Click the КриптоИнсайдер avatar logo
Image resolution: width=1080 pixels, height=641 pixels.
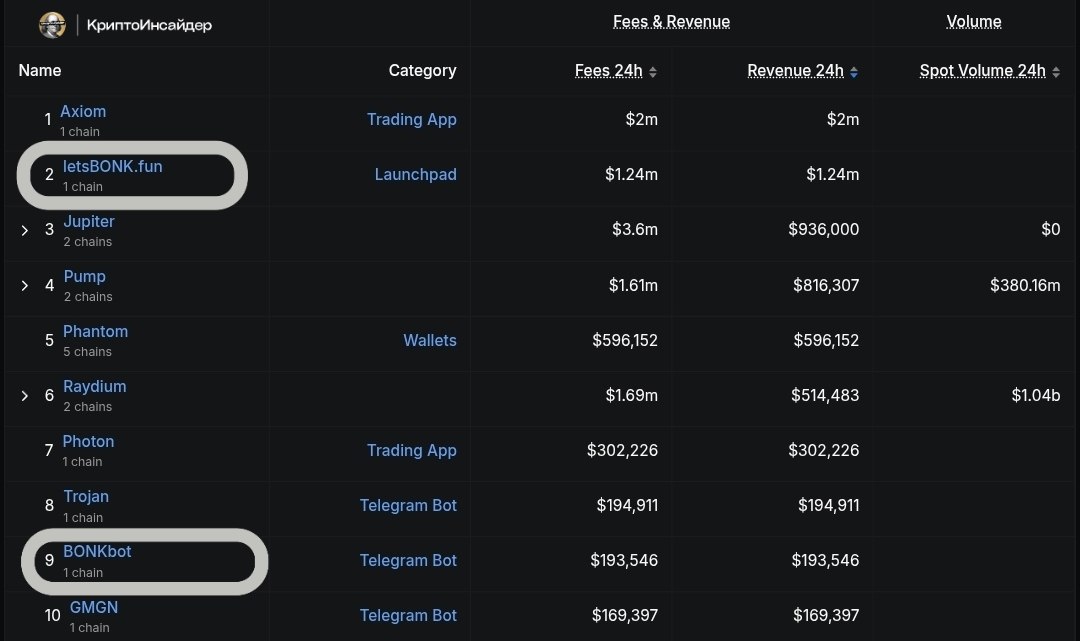click(x=52, y=25)
